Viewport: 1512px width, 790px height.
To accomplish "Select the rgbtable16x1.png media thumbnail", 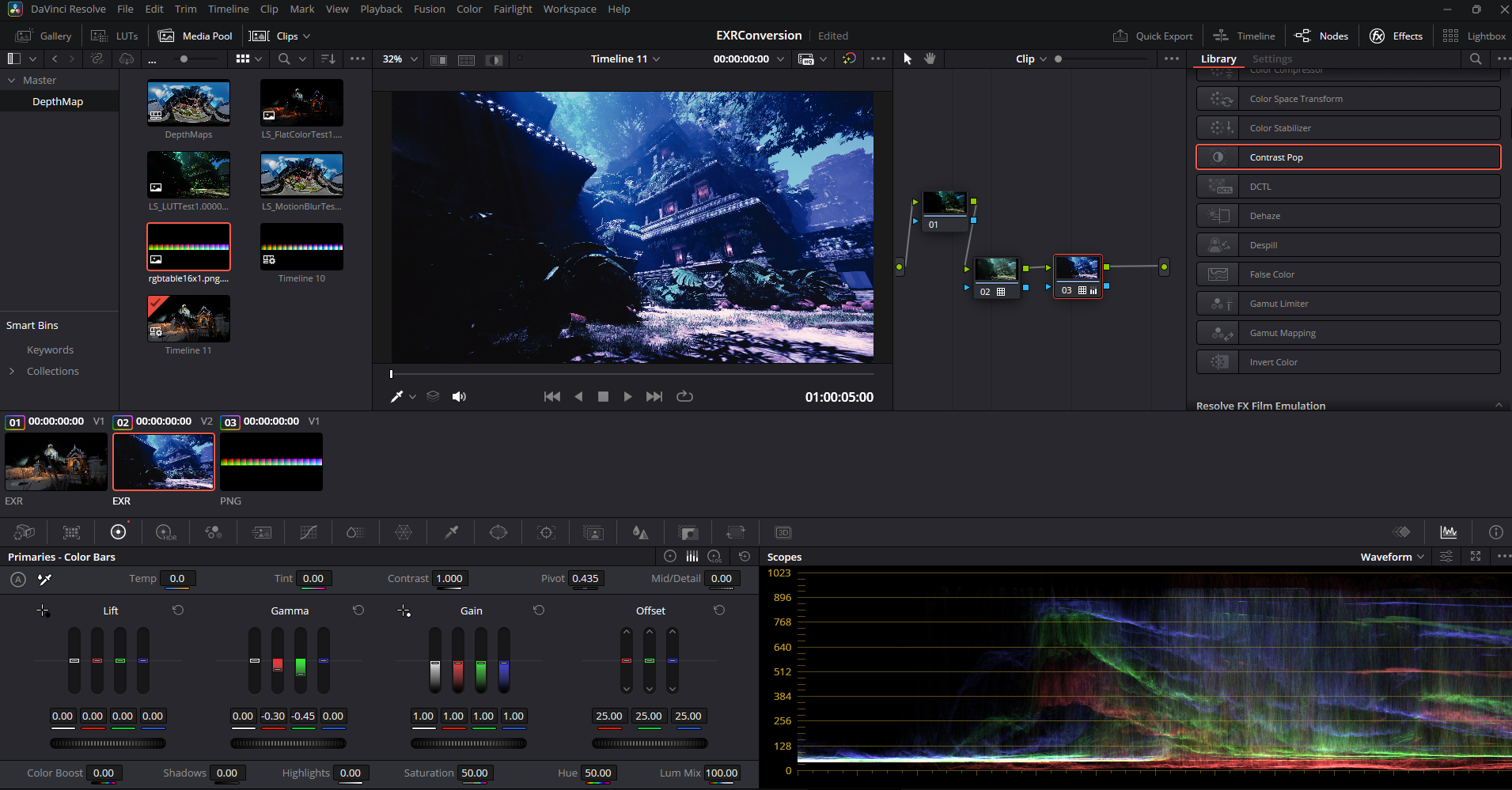I will click(x=188, y=247).
